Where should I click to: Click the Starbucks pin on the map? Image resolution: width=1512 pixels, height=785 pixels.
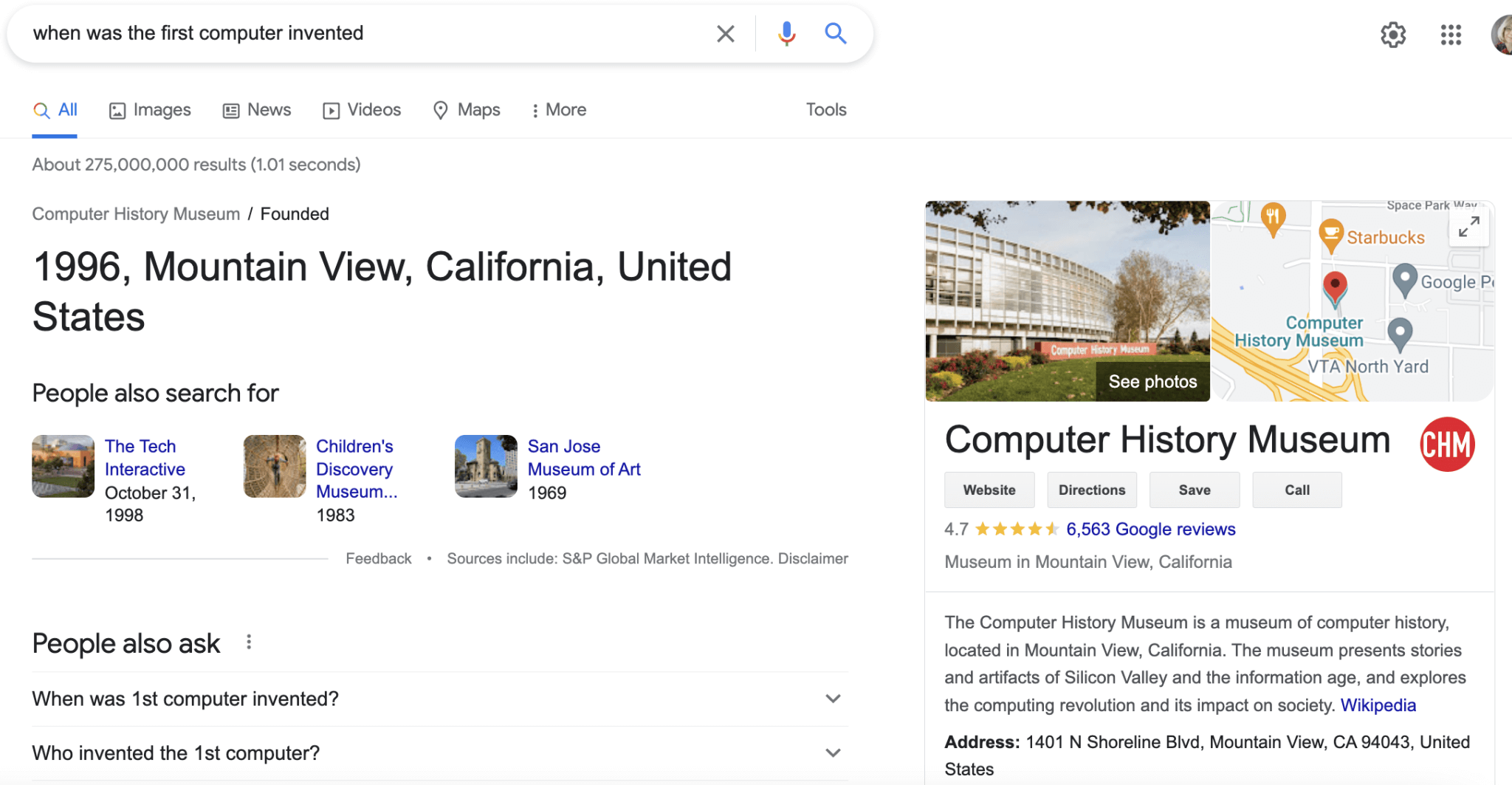1330,236
